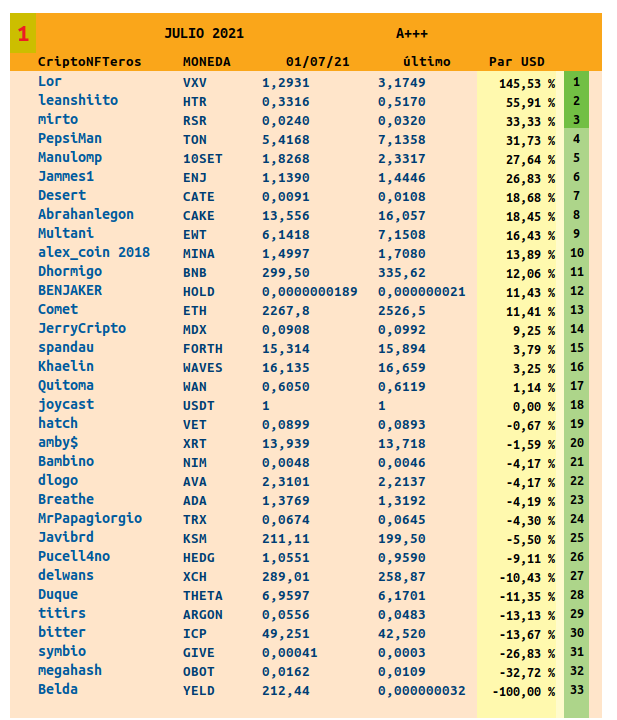Select the Par USD column header

[x=516, y=62]
